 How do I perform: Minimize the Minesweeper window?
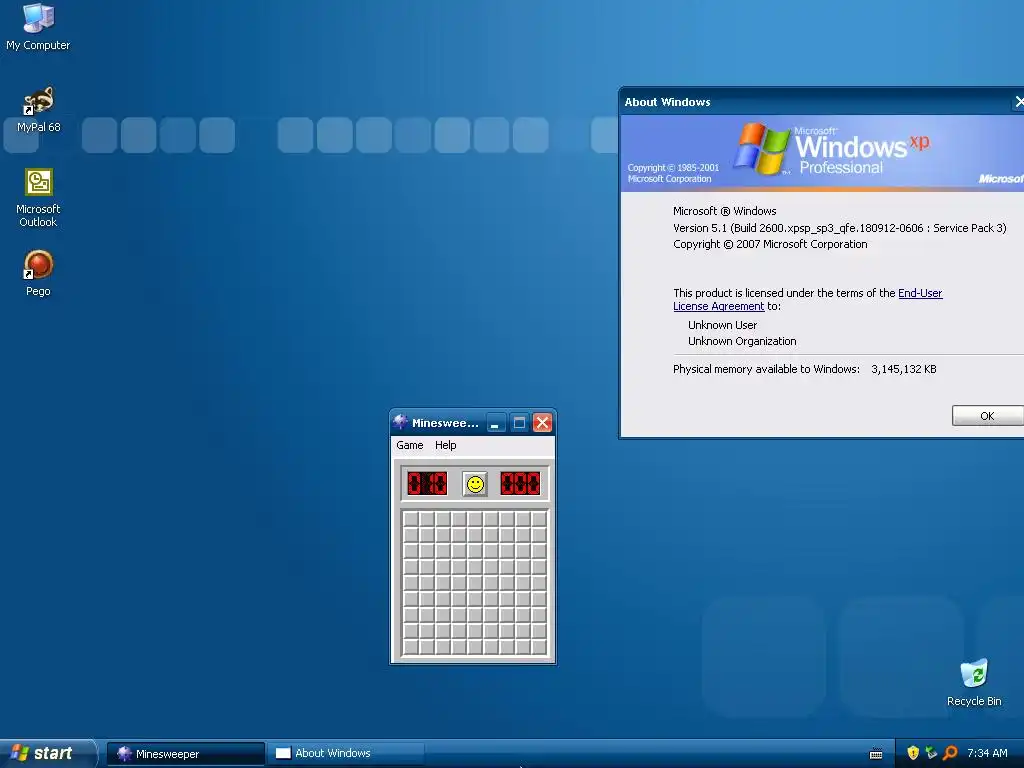click(495, 423)
